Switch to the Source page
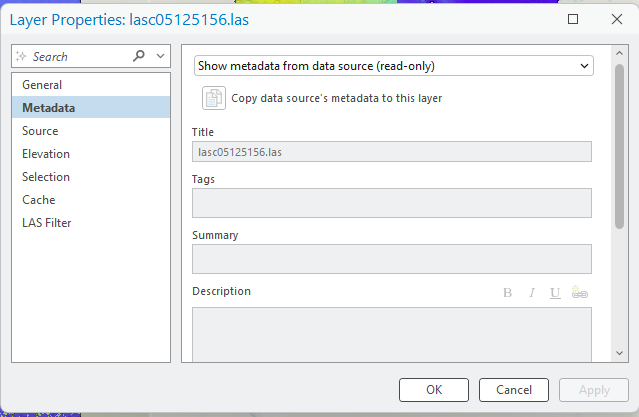This screenshot has width=639, height=417. (91, 131)
